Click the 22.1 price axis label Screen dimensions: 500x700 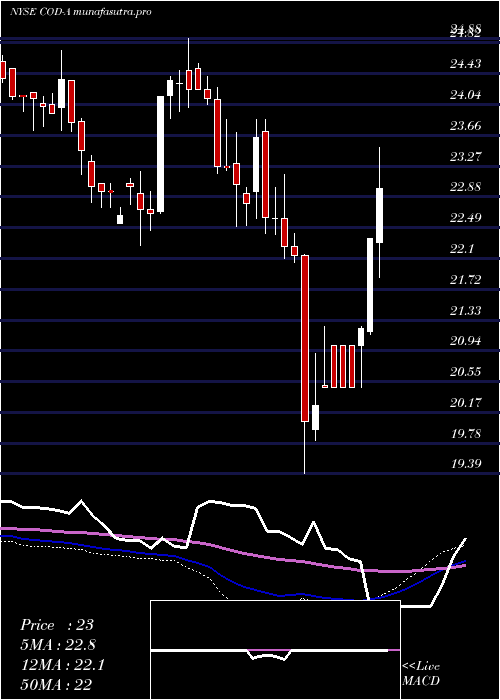click(462, 249)
